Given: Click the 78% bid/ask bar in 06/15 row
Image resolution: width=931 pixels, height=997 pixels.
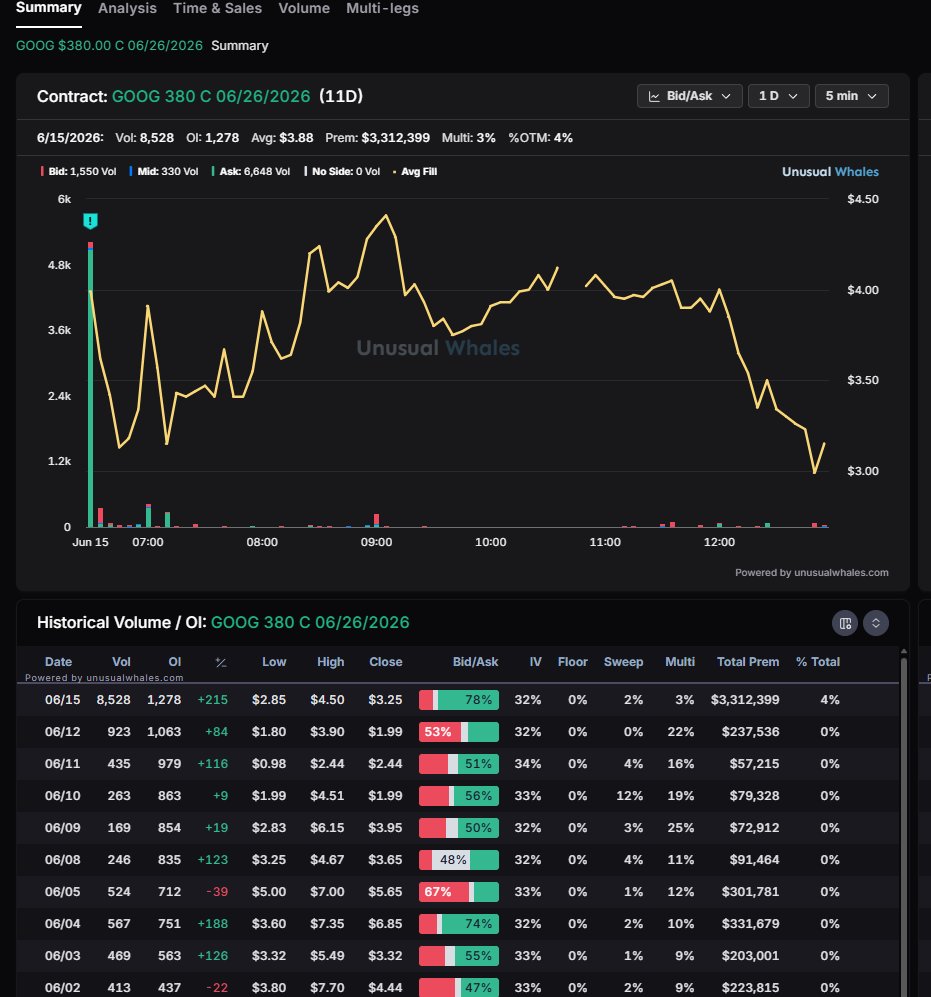Looking at the screenshot, I should (459, 700).
